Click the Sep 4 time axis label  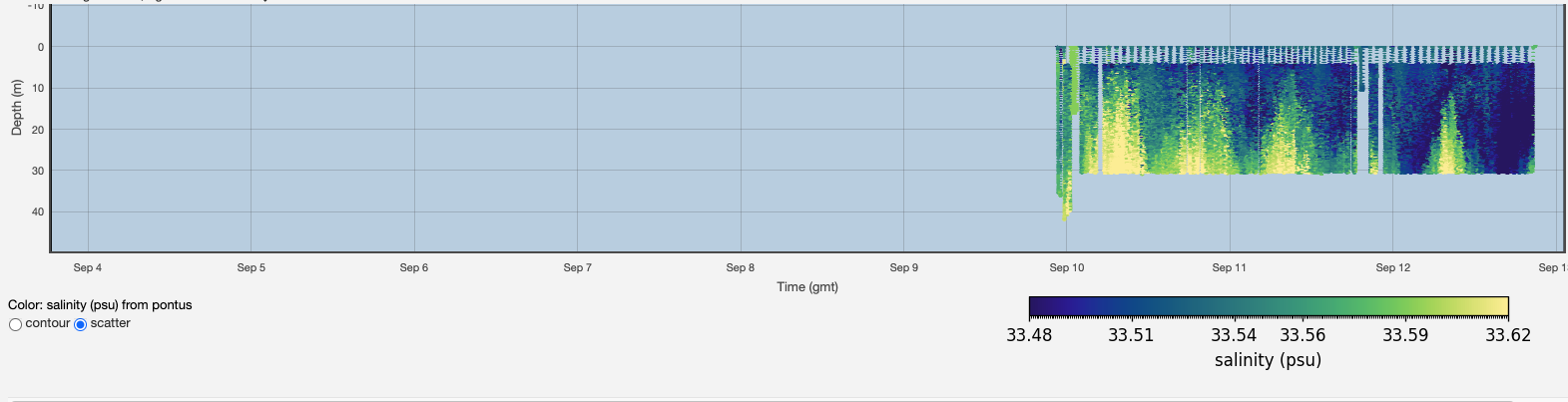click(88, 267)
